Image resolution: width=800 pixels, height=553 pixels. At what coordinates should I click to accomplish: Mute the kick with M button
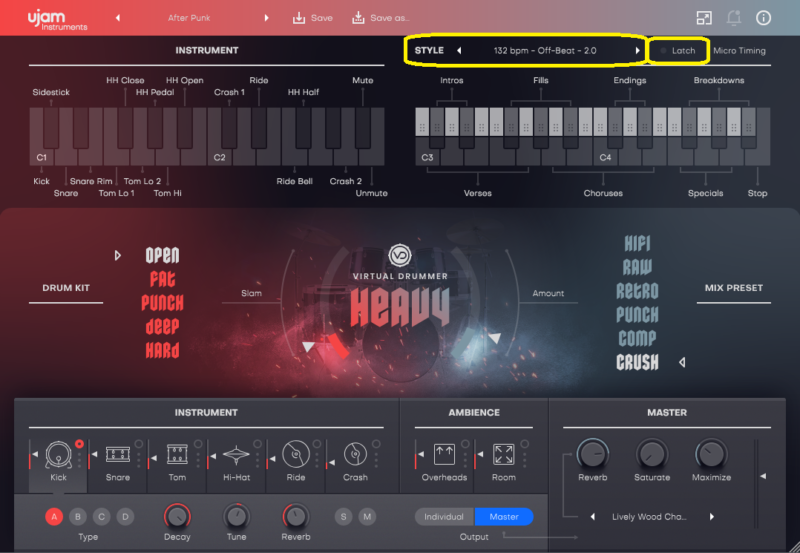tap(367, 517)
